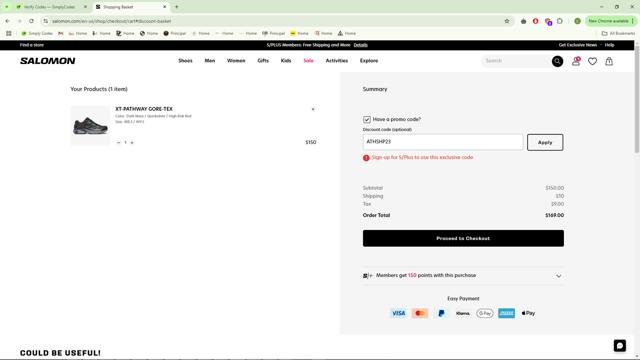The height and width of the screenshot is (360, 640).
Task: Open Help link in top bar
Action: [609, 45]
